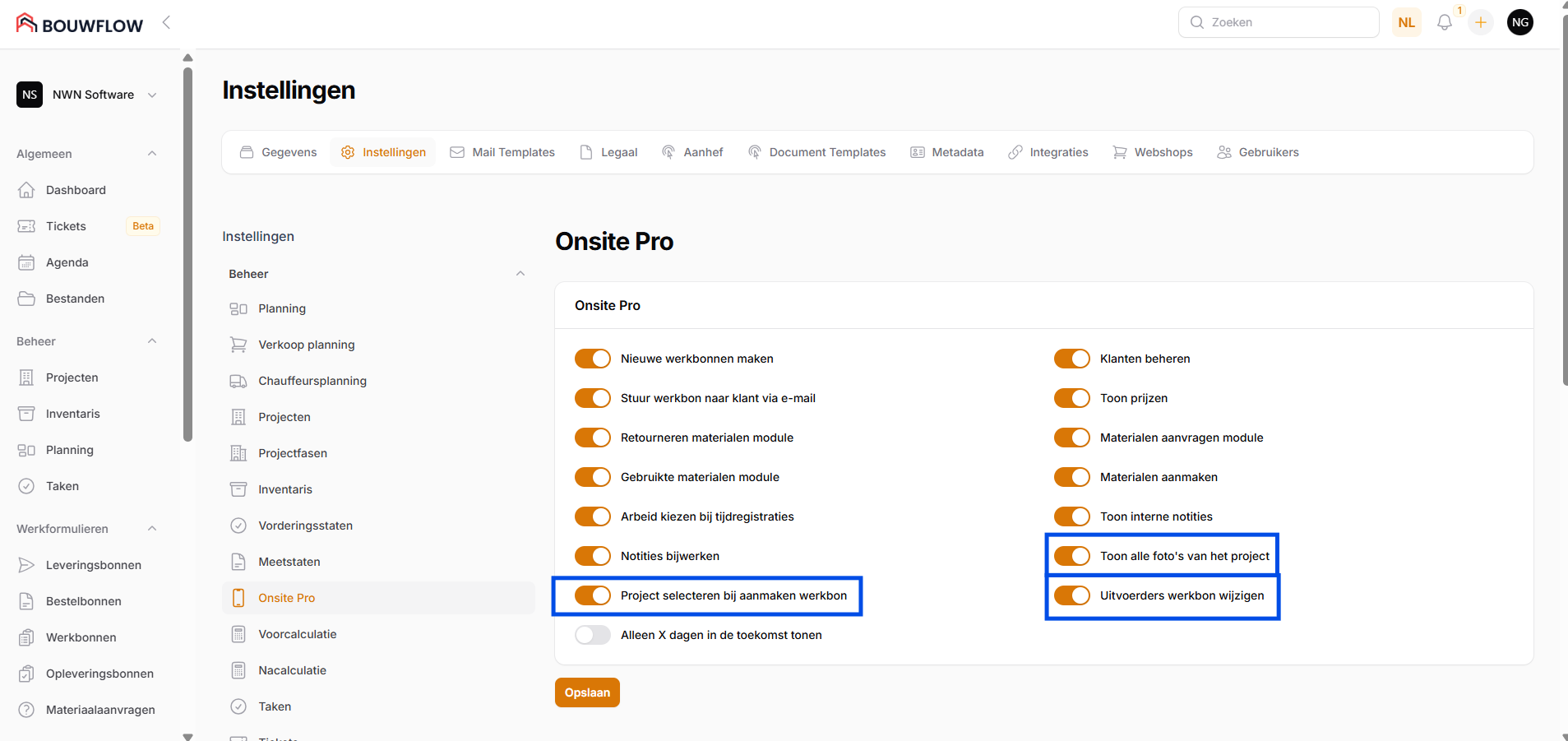Enable Alleen X dagen in de toekomst tonen
1568x741 pixels.
coord(592,635)
